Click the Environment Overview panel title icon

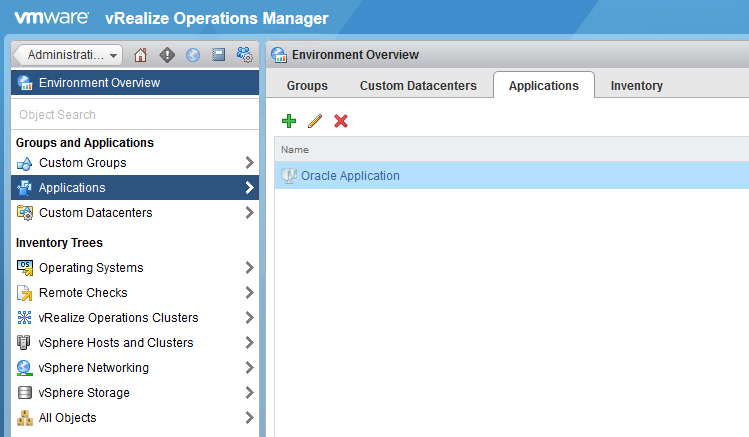[x=279, y=55]
